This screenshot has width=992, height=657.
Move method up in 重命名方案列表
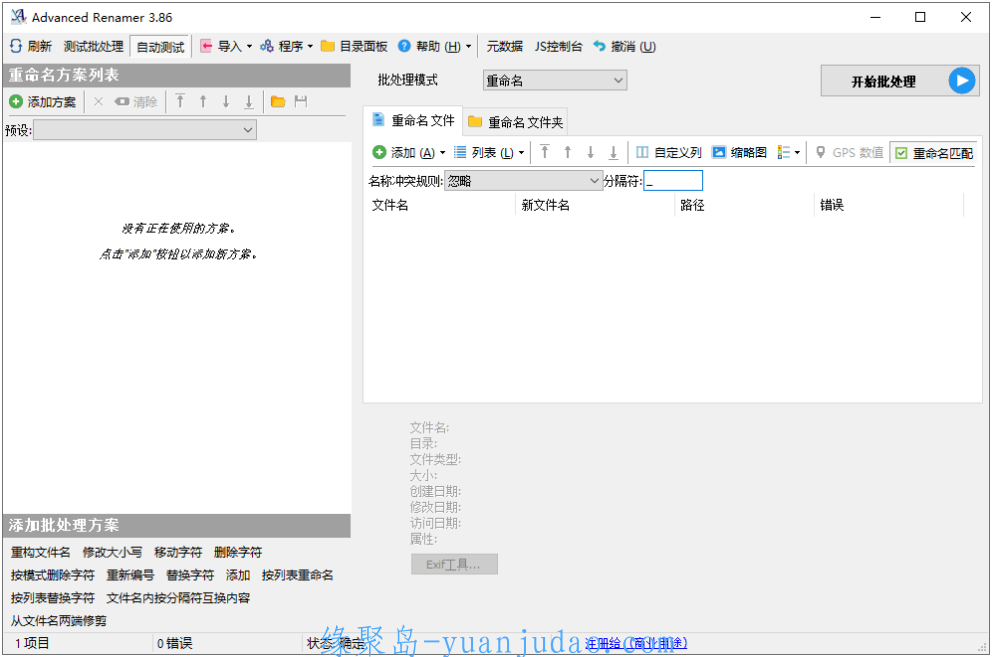coord(203,101)
